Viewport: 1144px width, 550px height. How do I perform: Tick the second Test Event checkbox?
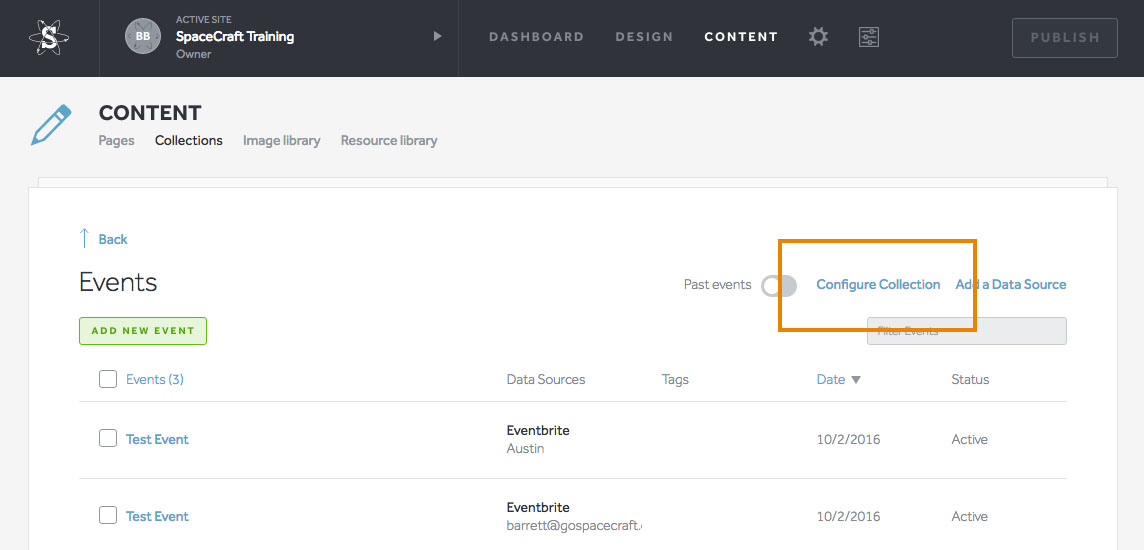click(108, 515)
